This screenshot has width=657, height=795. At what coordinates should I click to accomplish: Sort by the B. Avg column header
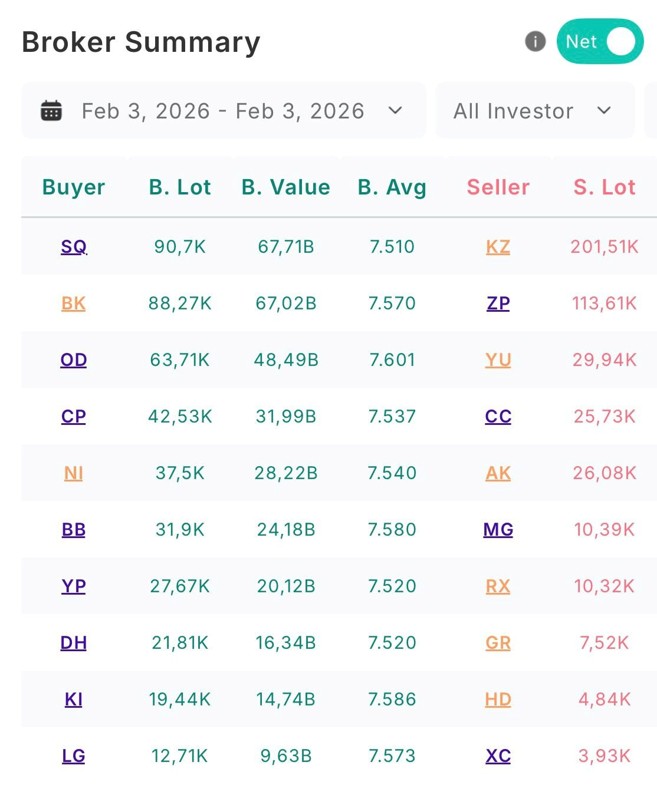coord(392,187)
